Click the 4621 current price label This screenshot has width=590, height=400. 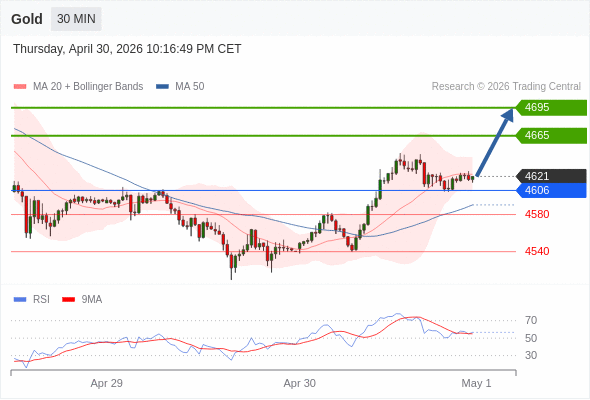tap(551, 176)
